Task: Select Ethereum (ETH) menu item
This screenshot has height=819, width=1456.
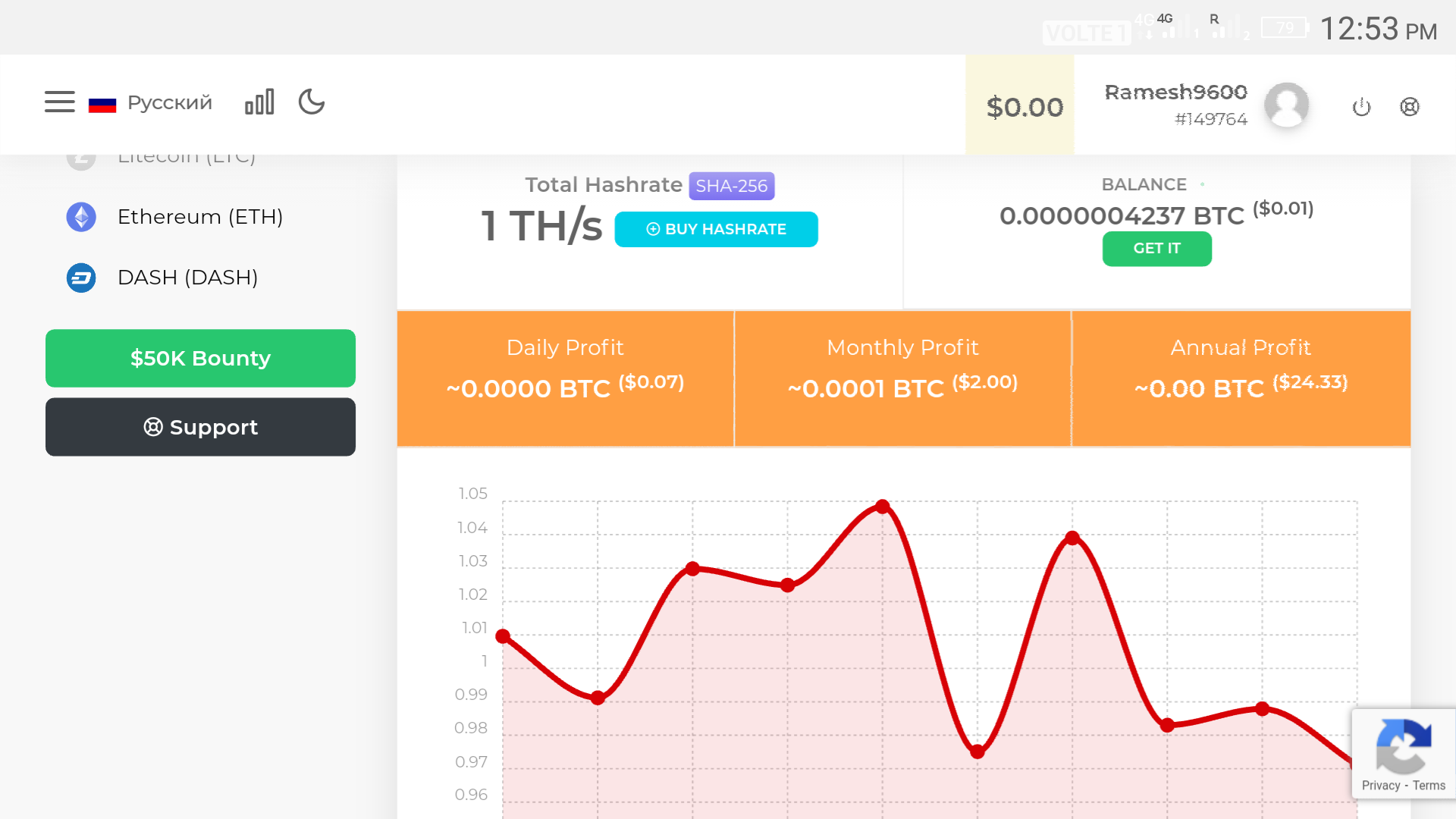Action: point(200,217)
